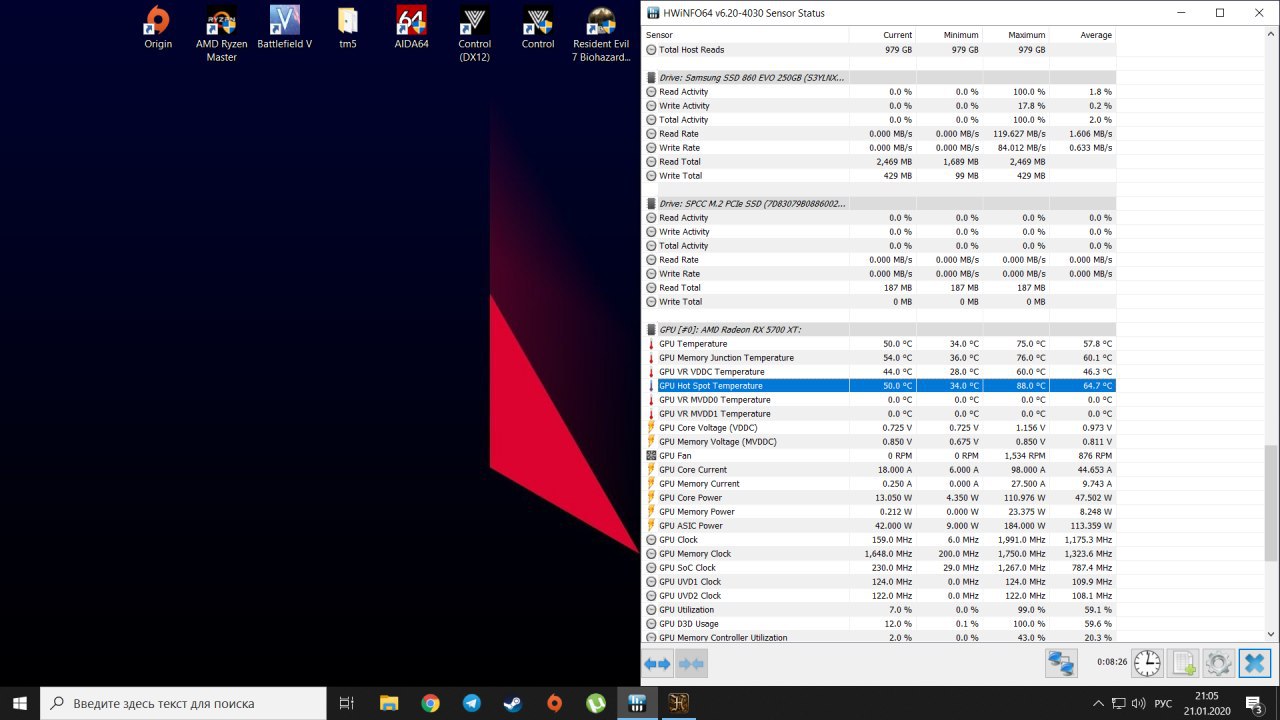Select the AIDA64 desktop shortcut

point(411,29)
